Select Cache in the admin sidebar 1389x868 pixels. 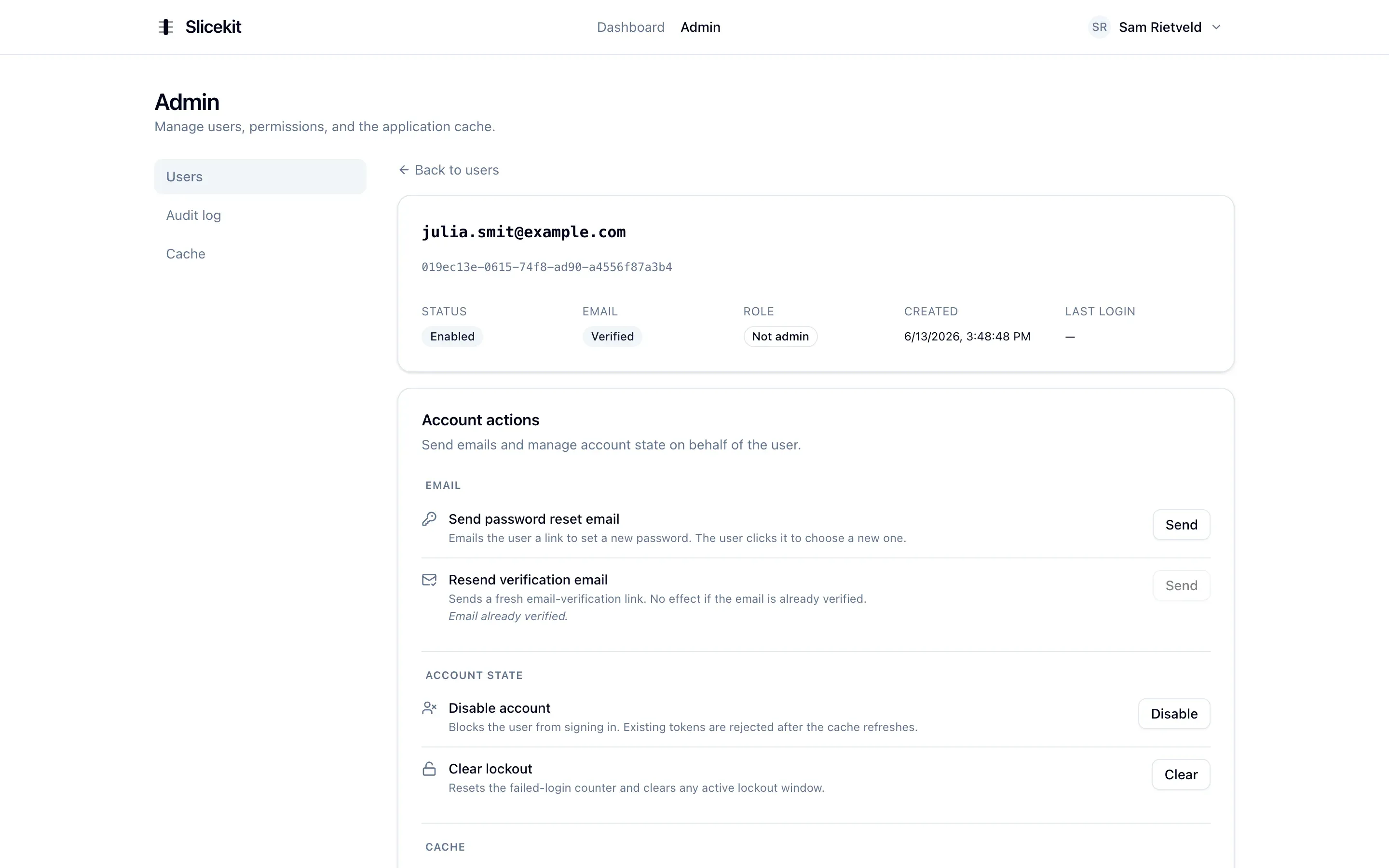point(260,254)
